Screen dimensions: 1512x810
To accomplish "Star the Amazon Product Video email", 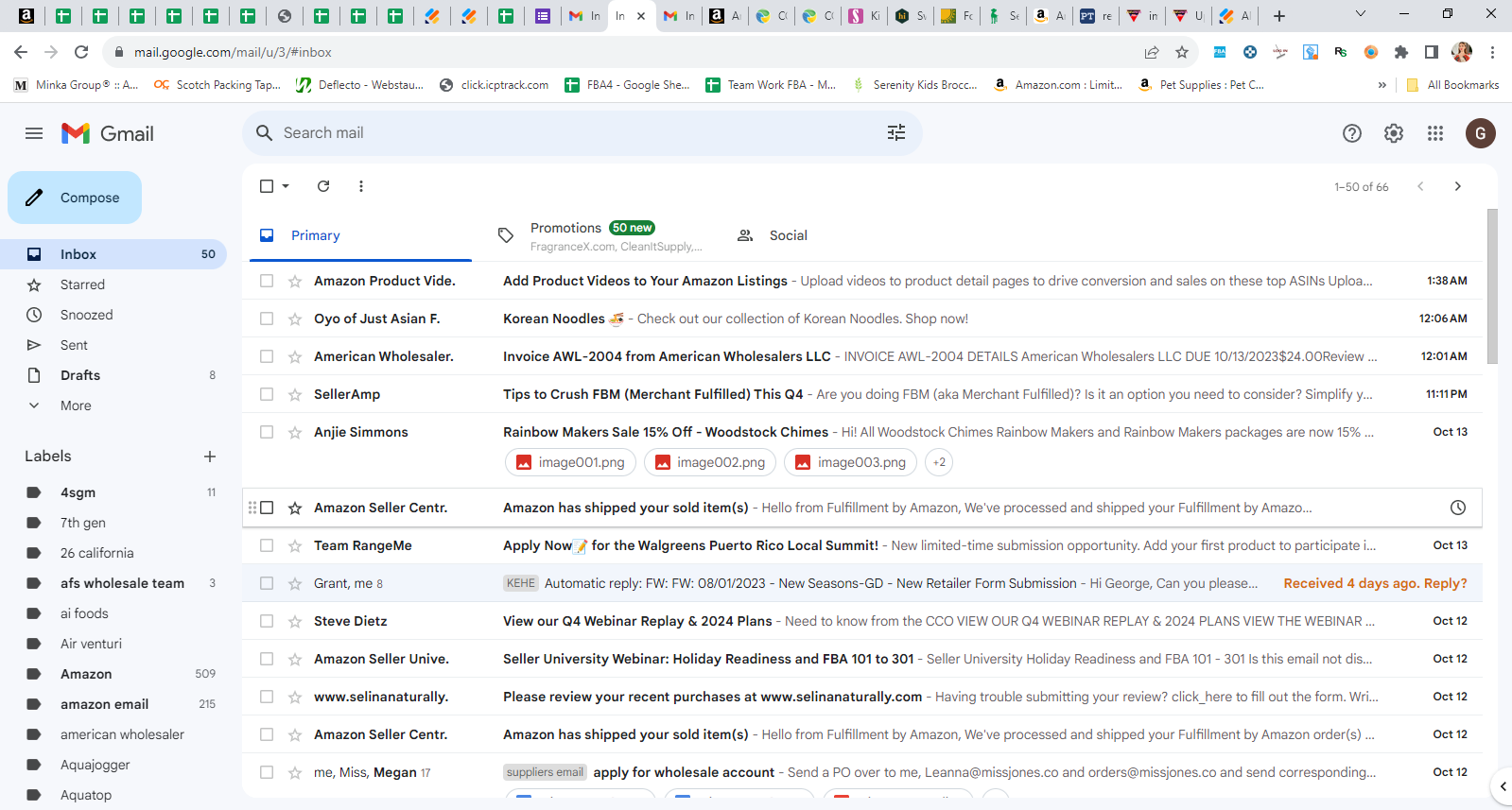I will coord(295,281).
